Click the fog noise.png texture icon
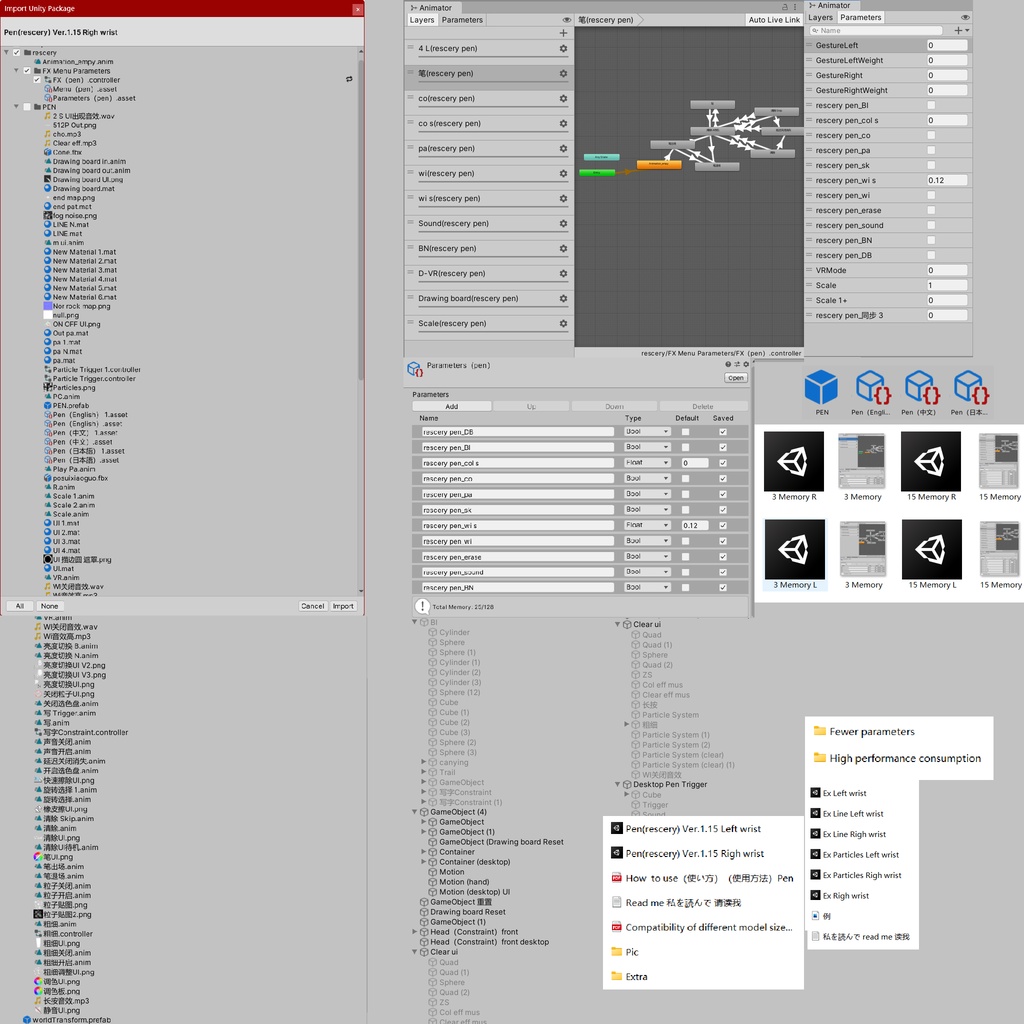 47,216
